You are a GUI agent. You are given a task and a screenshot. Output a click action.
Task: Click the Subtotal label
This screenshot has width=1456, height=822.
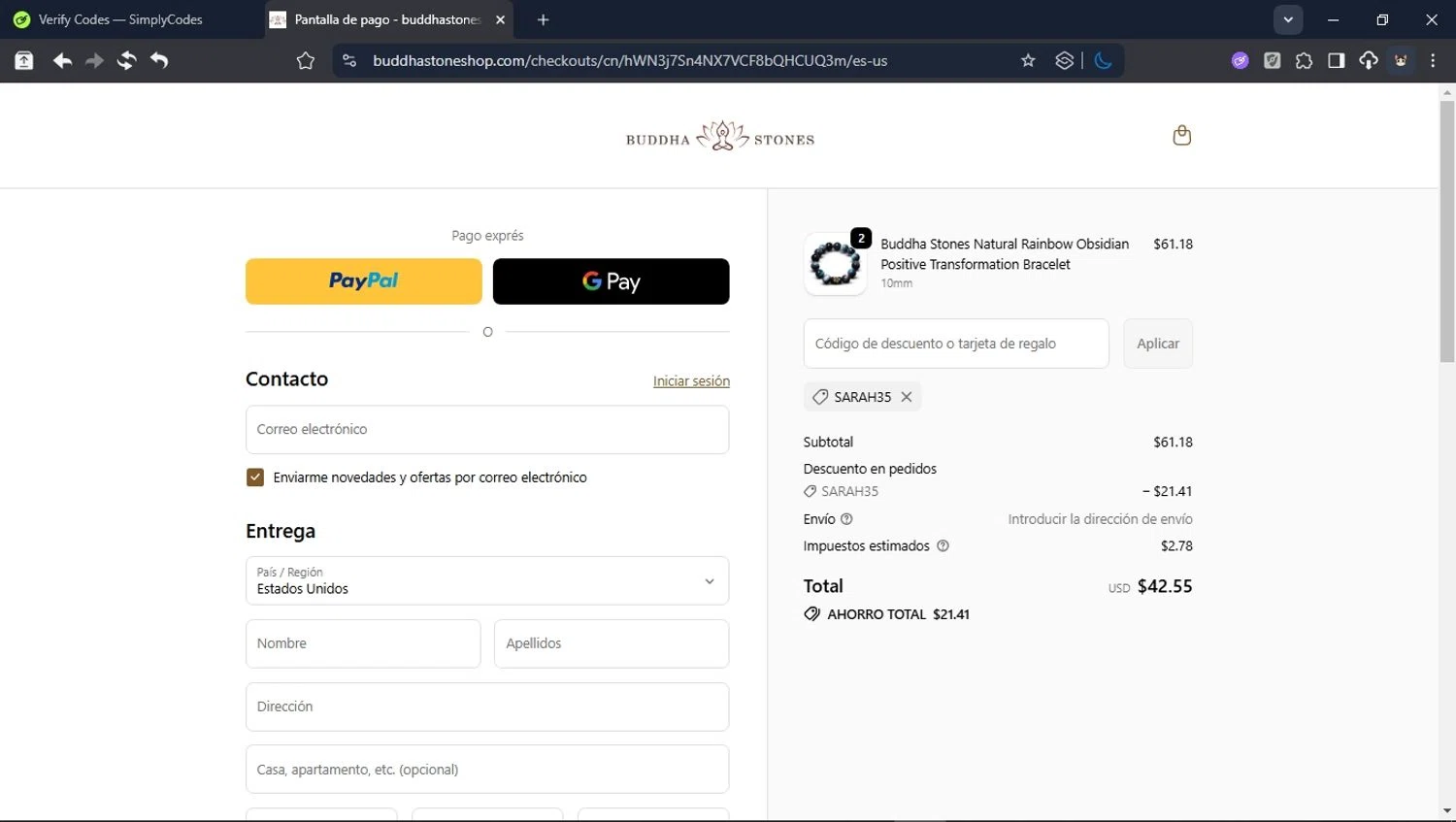click(828, 442)
